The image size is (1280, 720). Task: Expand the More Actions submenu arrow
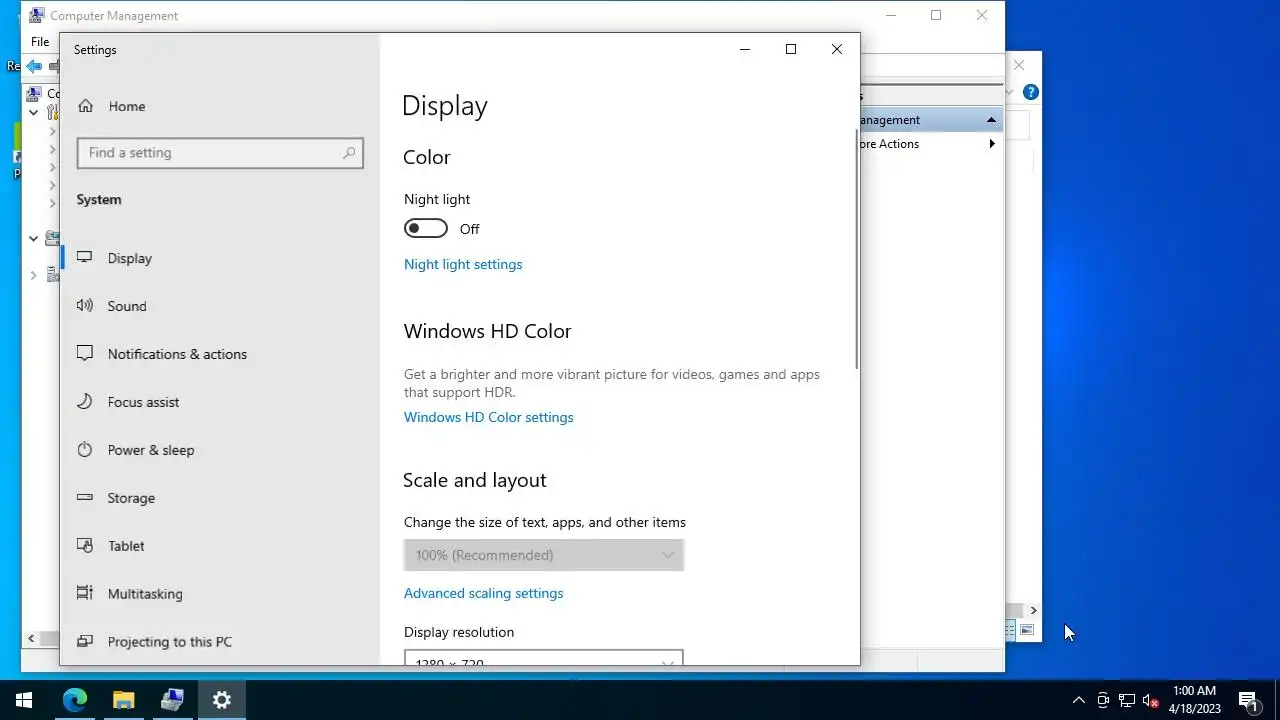(x=992, y=144)
